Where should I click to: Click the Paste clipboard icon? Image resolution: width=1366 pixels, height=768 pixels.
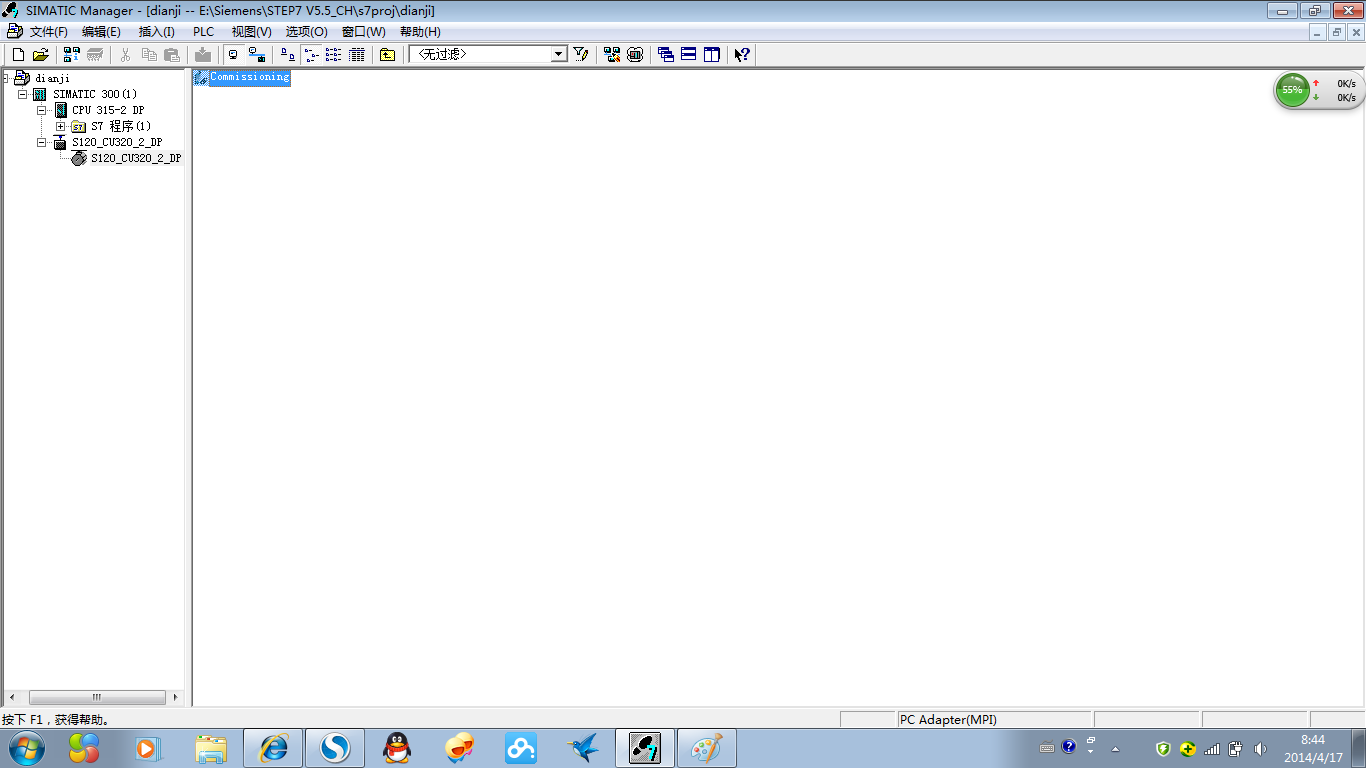click(172, 55)
